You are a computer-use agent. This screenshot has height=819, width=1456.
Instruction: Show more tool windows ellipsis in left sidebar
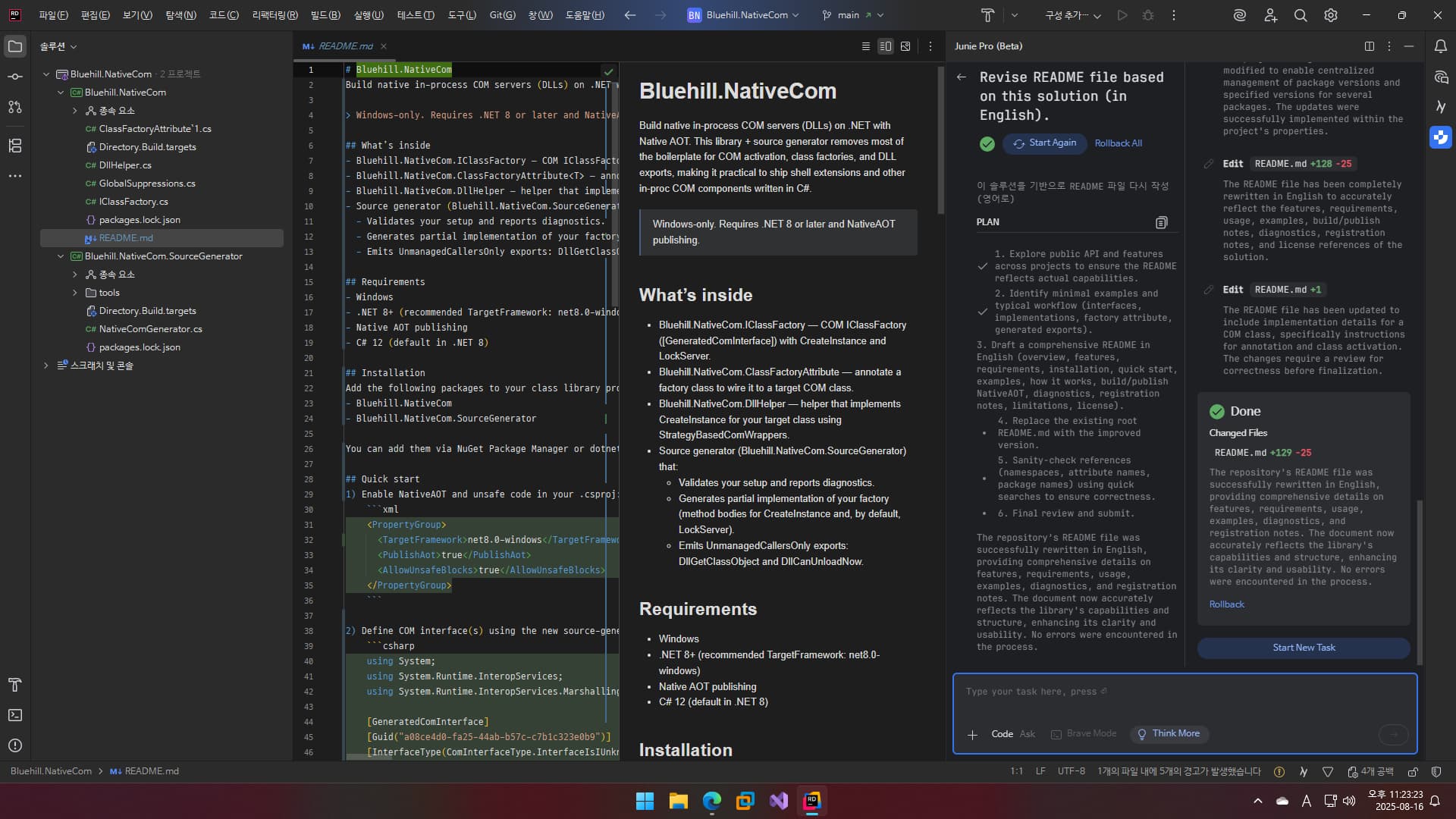point(15,176)
